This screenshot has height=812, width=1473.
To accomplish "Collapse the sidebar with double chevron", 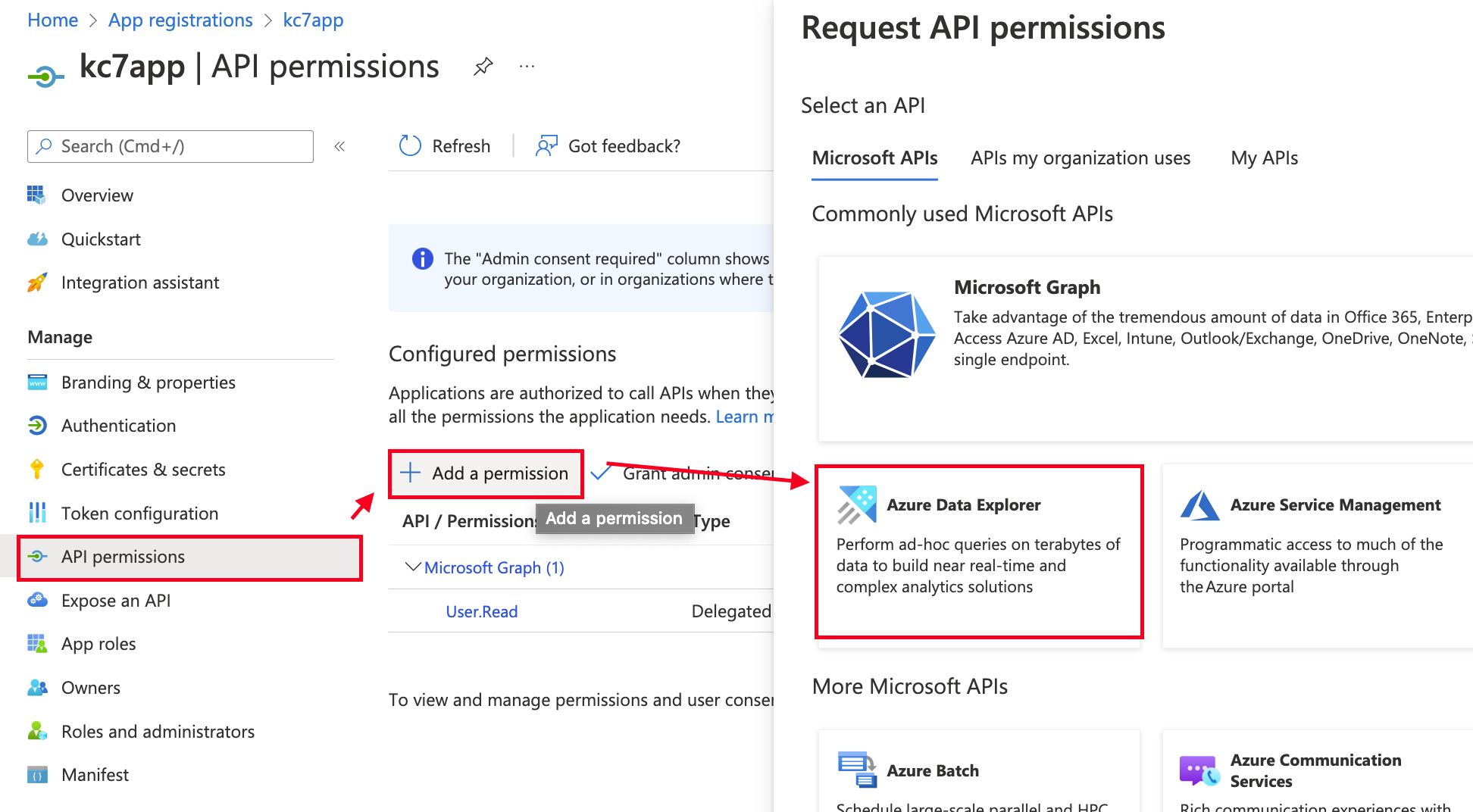I will pyautogui.click(x=339, y=146).
